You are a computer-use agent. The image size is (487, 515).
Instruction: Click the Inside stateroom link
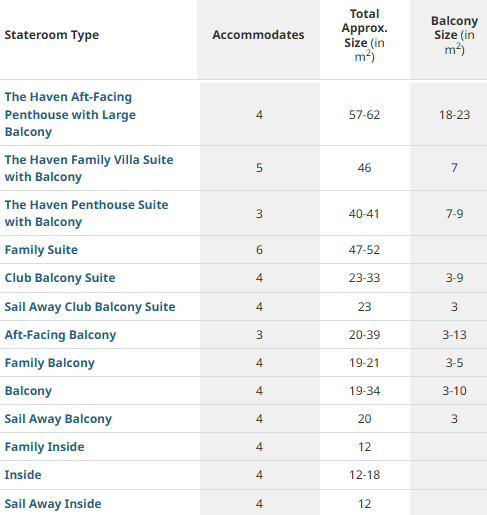tap(23, 475)
